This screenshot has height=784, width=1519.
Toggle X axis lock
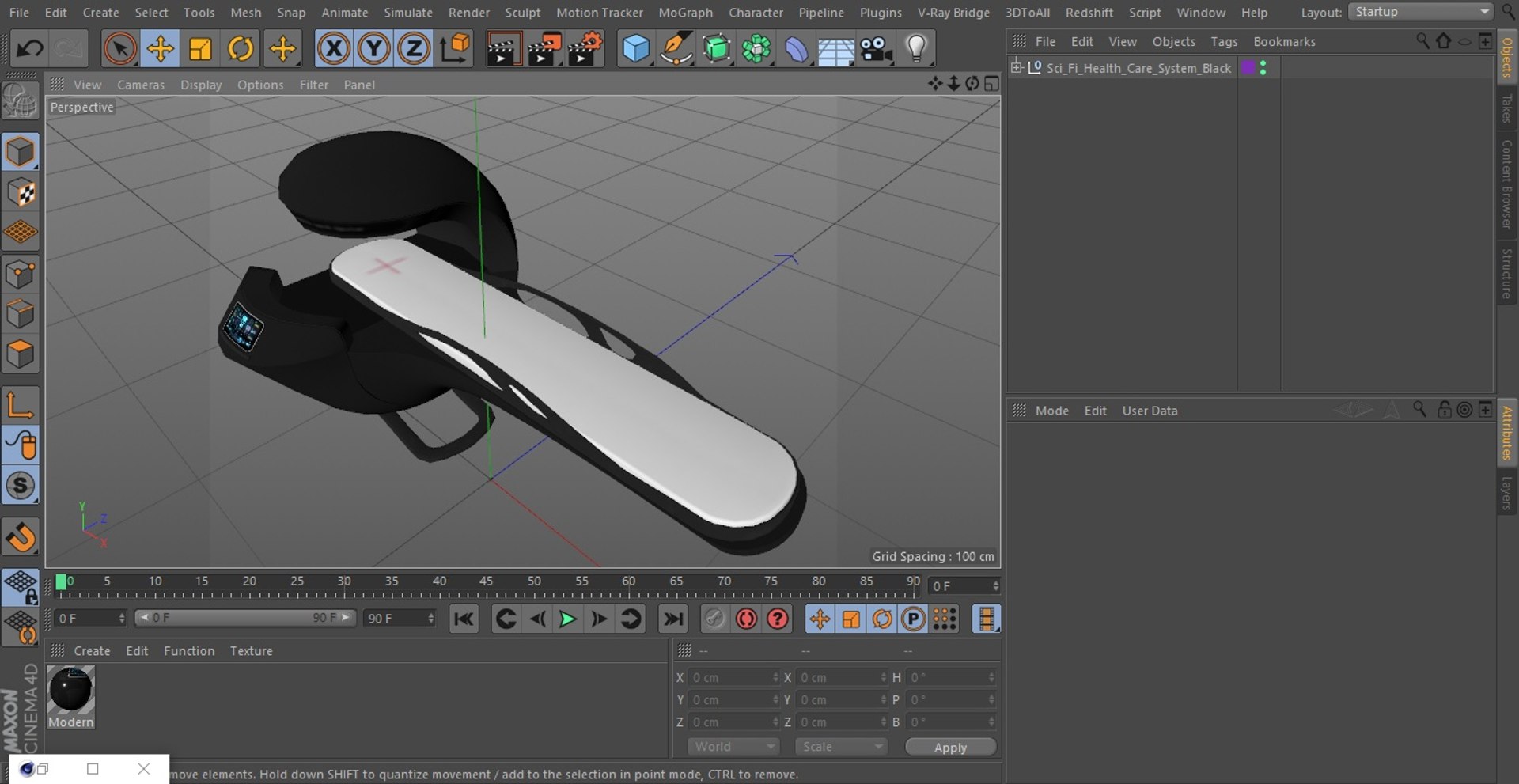(334, 49)
